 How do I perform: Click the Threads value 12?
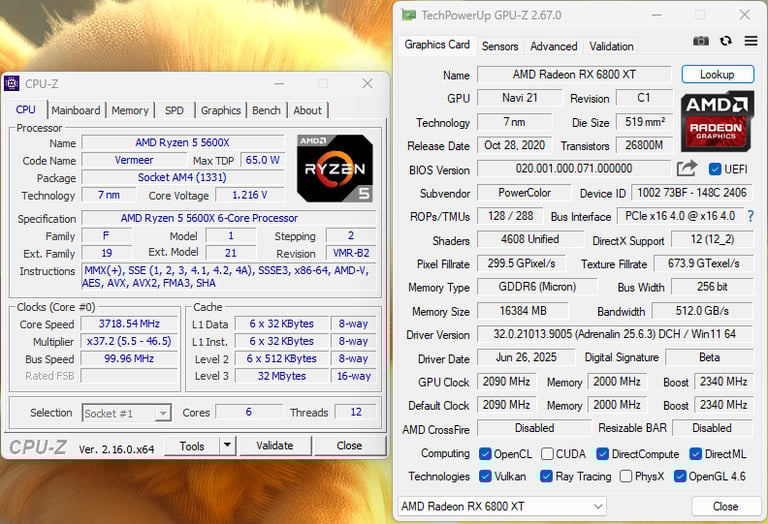(x=356, y=412)
